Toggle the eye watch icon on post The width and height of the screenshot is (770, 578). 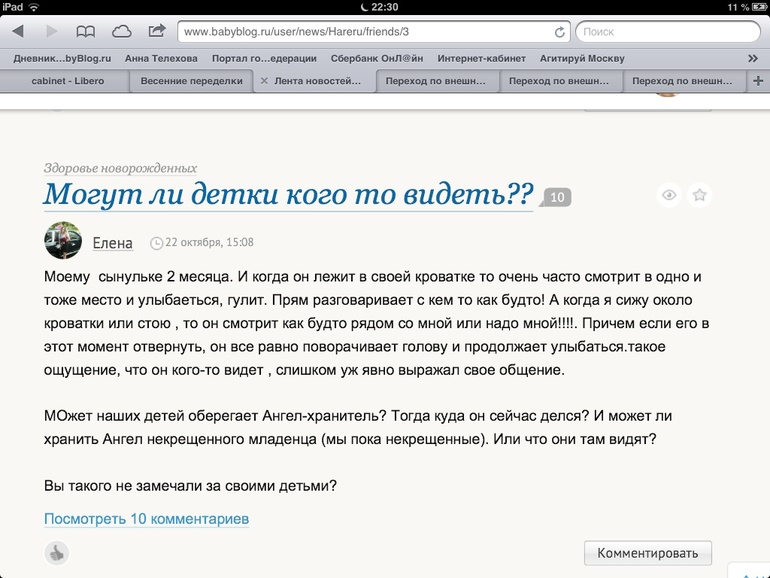point(669,196)
